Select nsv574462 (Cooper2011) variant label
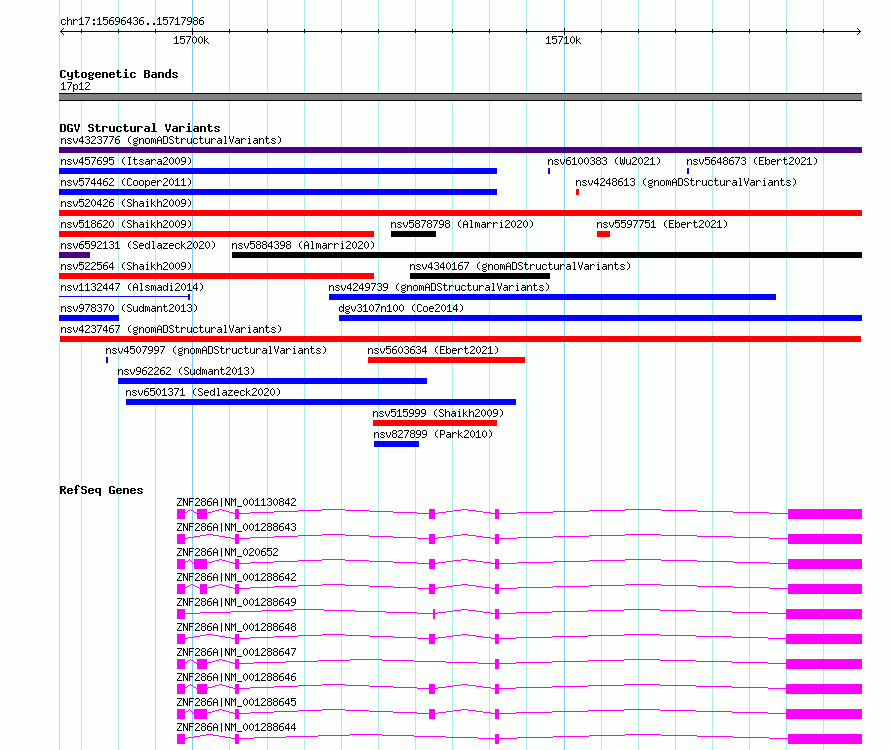The height and width of the screenshot is (750, 890). coord(126,182)
